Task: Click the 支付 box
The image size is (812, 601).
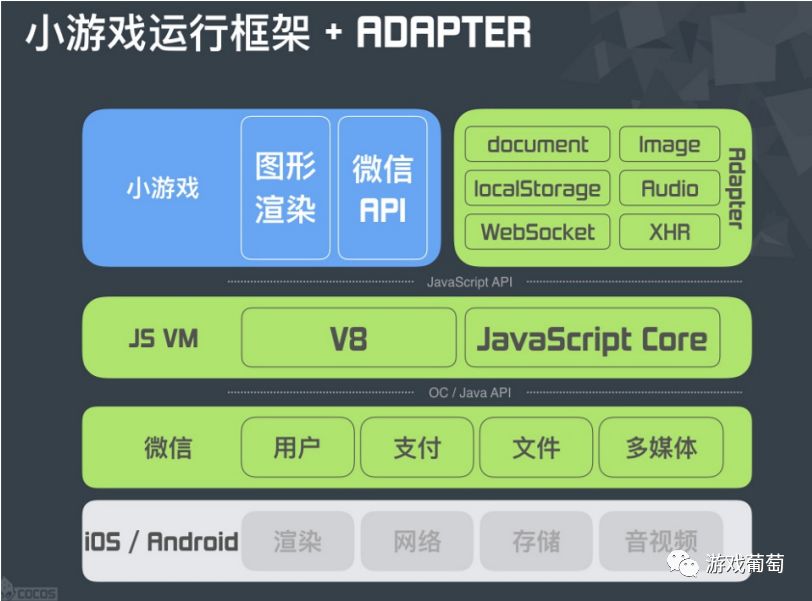Action: pyautogui.click(x=417, y=447)
